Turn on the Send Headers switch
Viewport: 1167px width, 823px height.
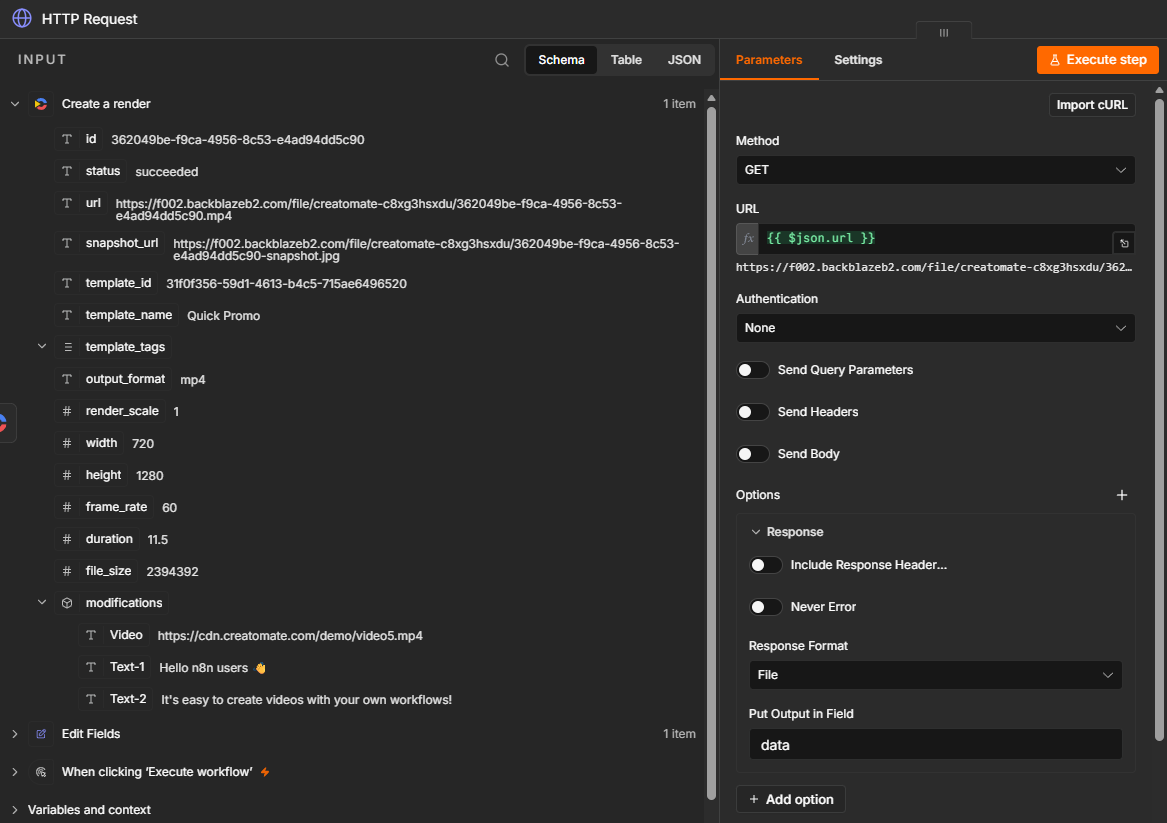(752, 412)
